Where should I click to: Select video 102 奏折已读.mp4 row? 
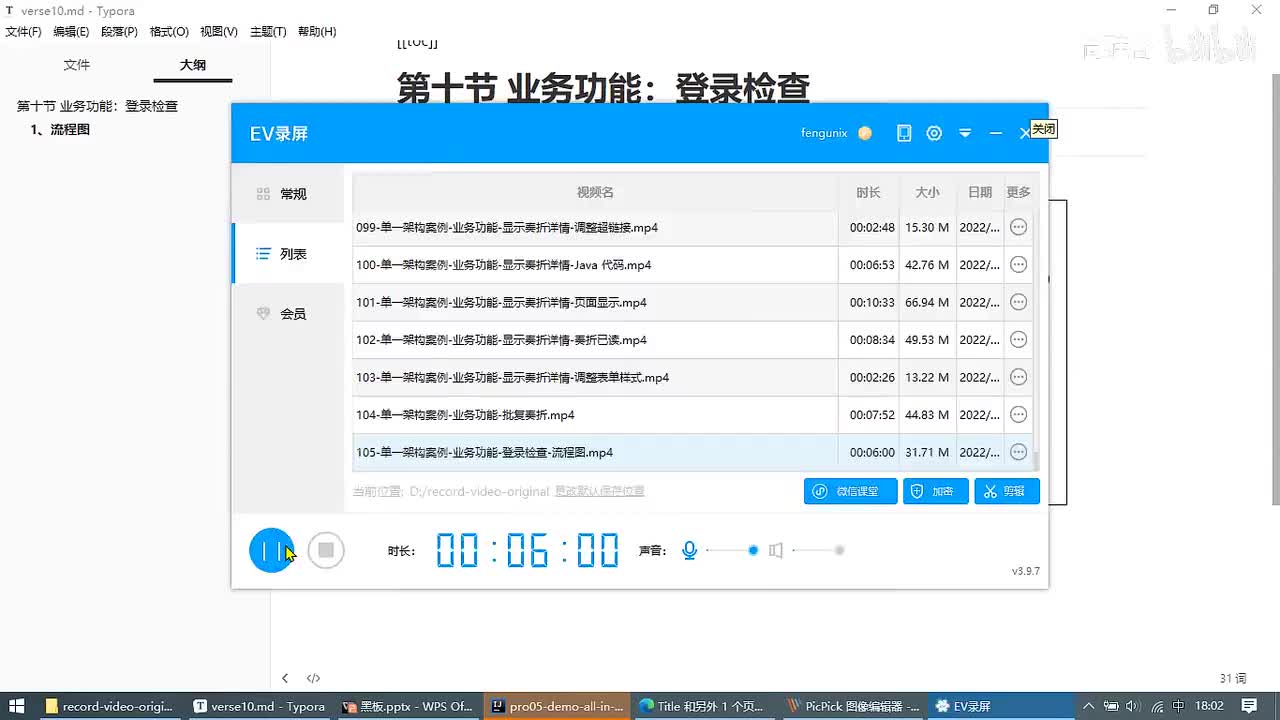pyautogui.click(x=692, y=340)
